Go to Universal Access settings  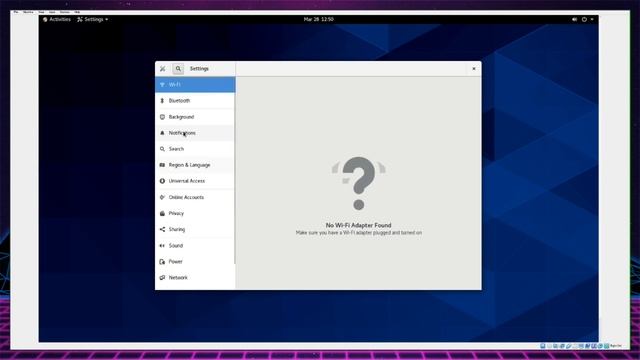coord(195,181)
